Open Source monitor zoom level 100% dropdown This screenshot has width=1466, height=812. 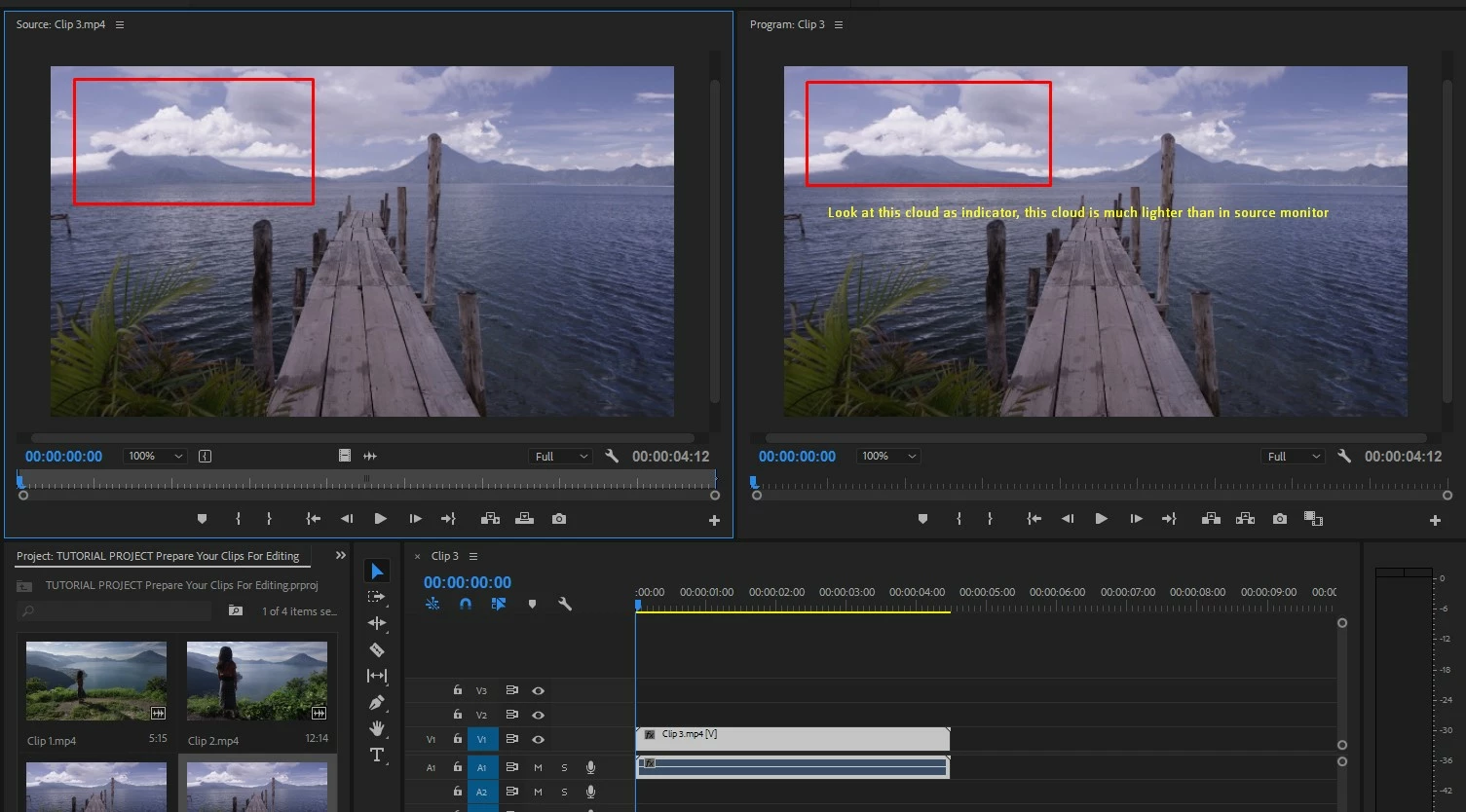(x=155, y=456)
